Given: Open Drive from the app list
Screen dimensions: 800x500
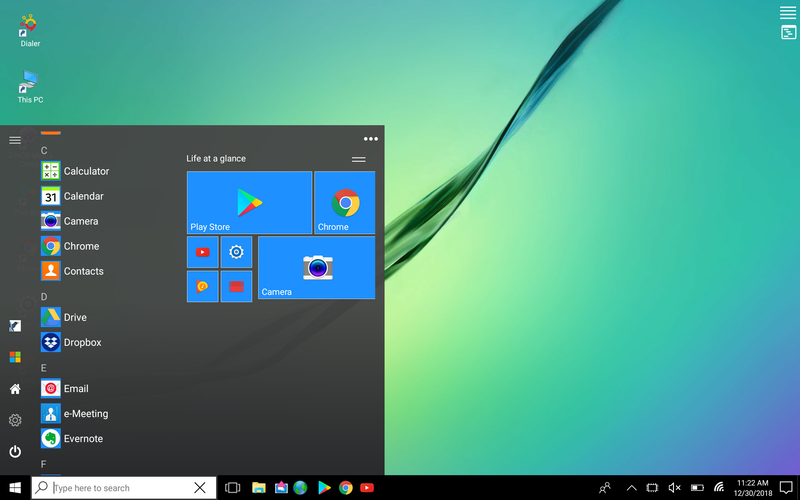Looking at the screenshot, I should pos(64,317).
